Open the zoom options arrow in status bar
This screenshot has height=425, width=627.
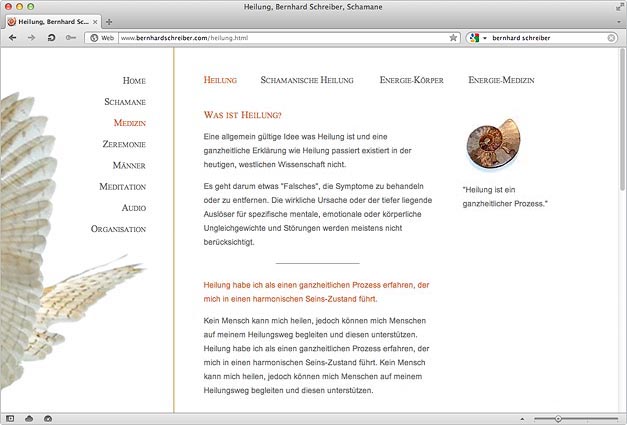pos(523,419)
